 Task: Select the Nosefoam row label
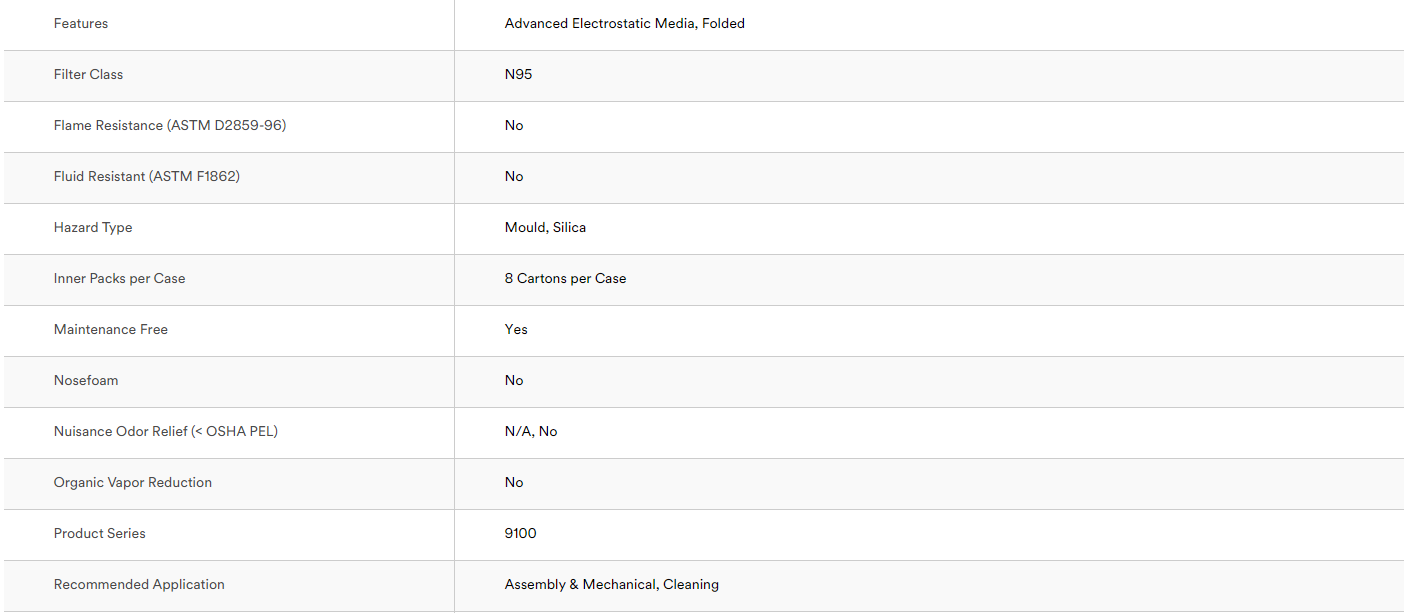point(86,380)
